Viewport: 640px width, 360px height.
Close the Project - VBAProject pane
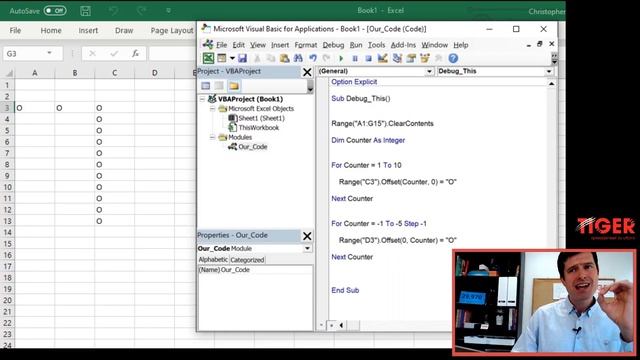(x=307, y=72)
